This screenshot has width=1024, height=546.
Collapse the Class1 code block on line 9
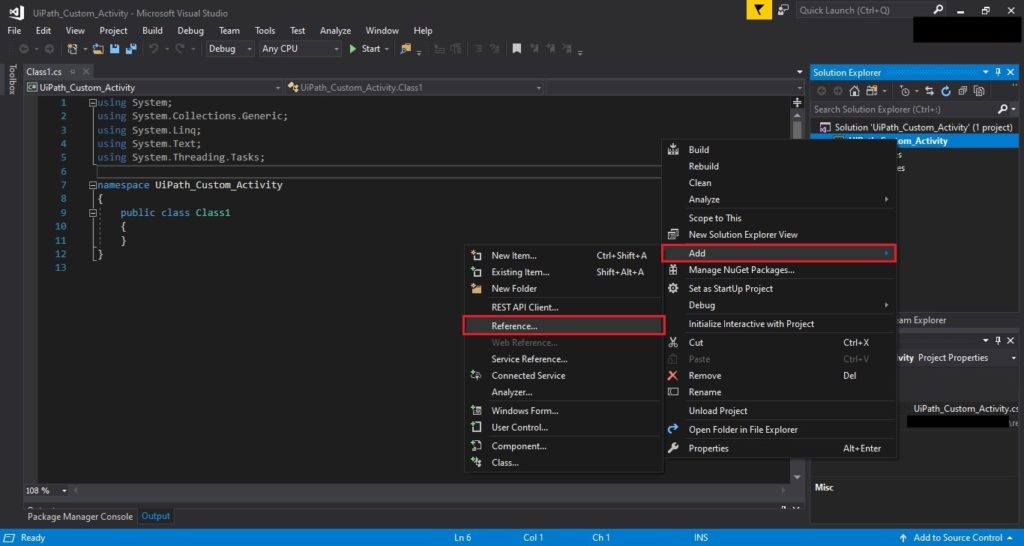click(x=93, y=213)
